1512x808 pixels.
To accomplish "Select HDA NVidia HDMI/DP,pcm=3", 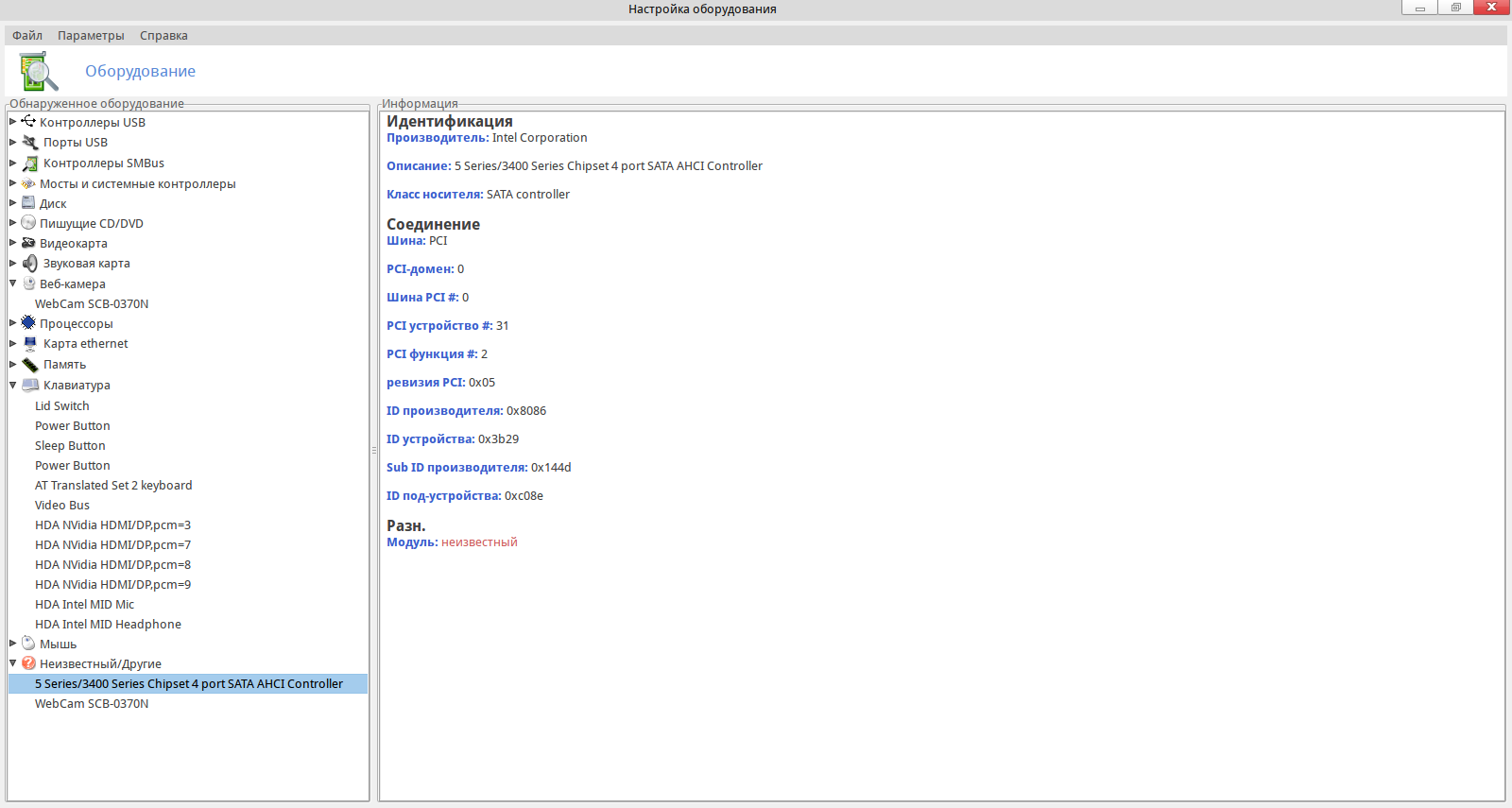I will click(x=113, y=524).
